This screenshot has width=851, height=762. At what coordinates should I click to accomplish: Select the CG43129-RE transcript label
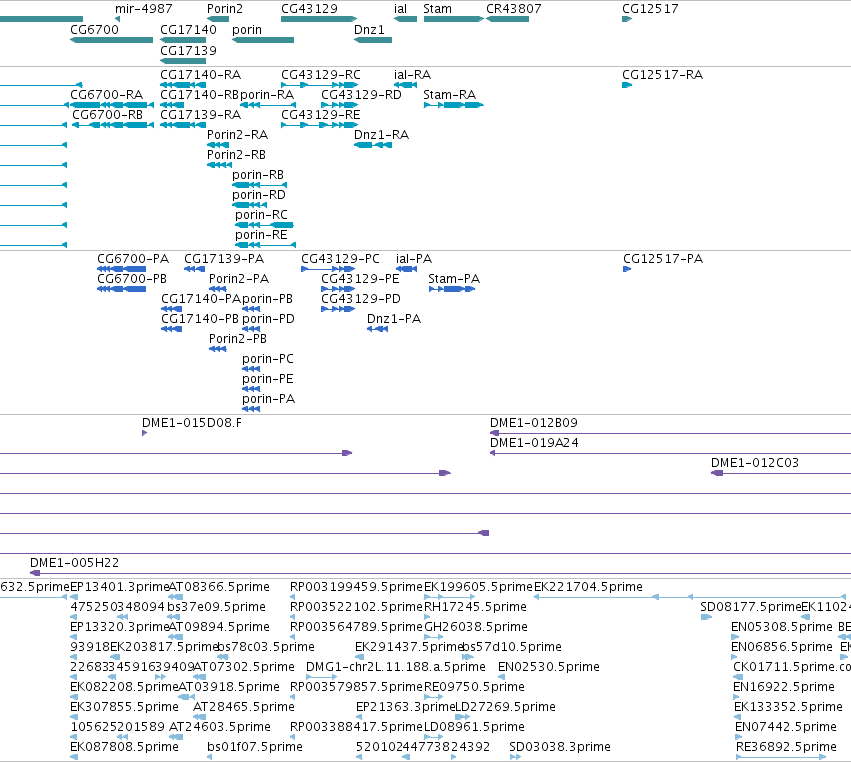[x=321, y=115]
